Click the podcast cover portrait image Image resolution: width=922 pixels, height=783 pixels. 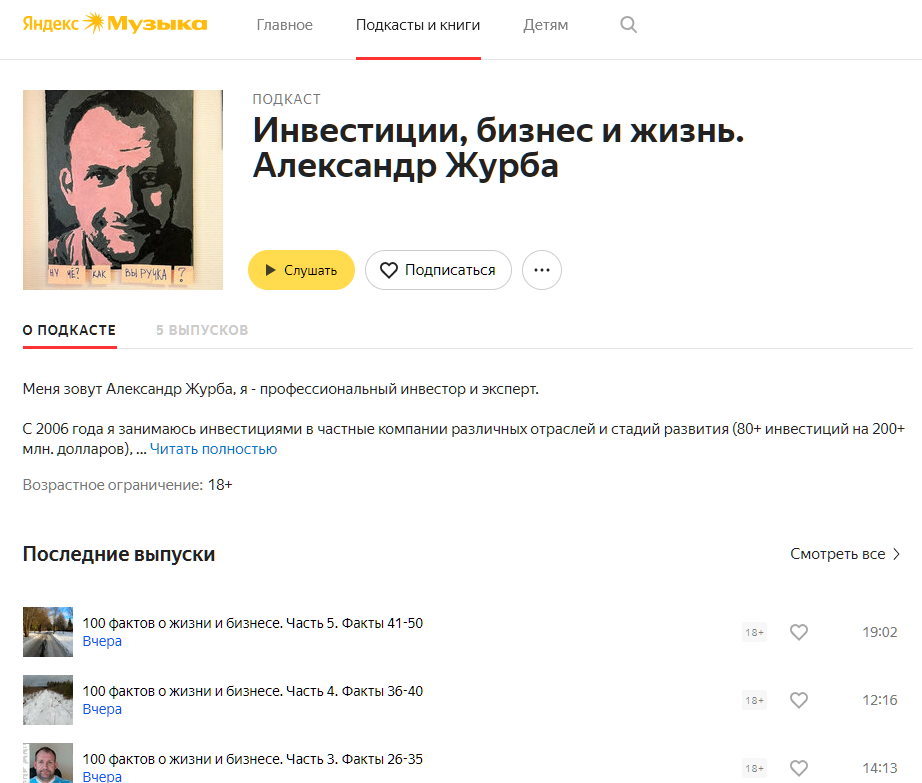pyautogui.click(x=123, y=190)
